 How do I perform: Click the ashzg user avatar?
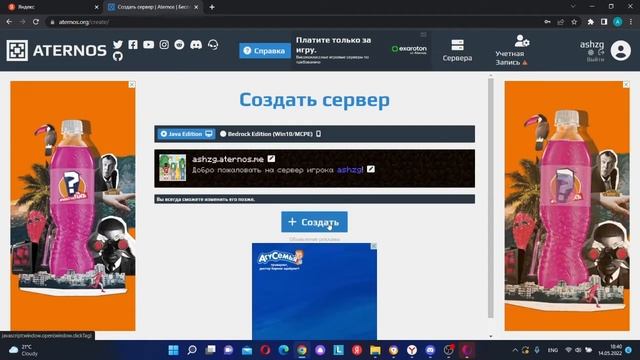point(620,51)
